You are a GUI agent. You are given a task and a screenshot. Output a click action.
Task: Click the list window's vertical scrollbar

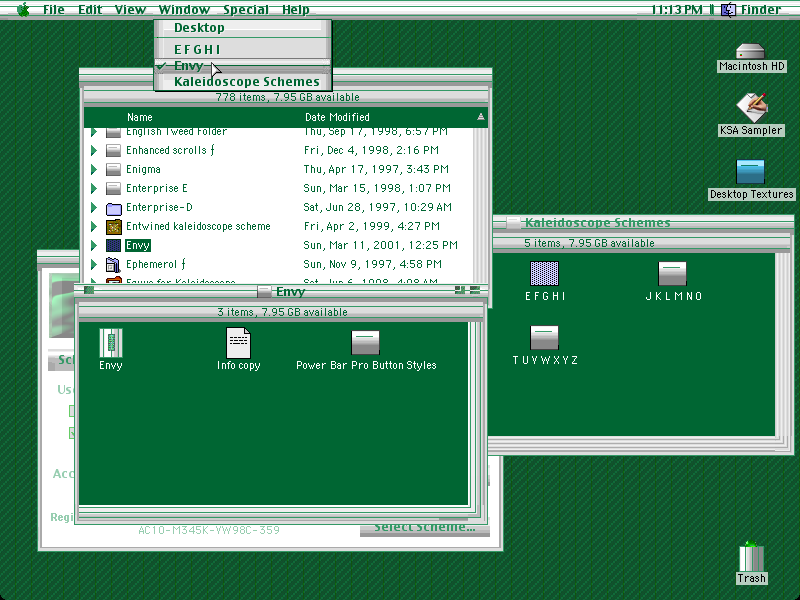(x=480, y=205)
